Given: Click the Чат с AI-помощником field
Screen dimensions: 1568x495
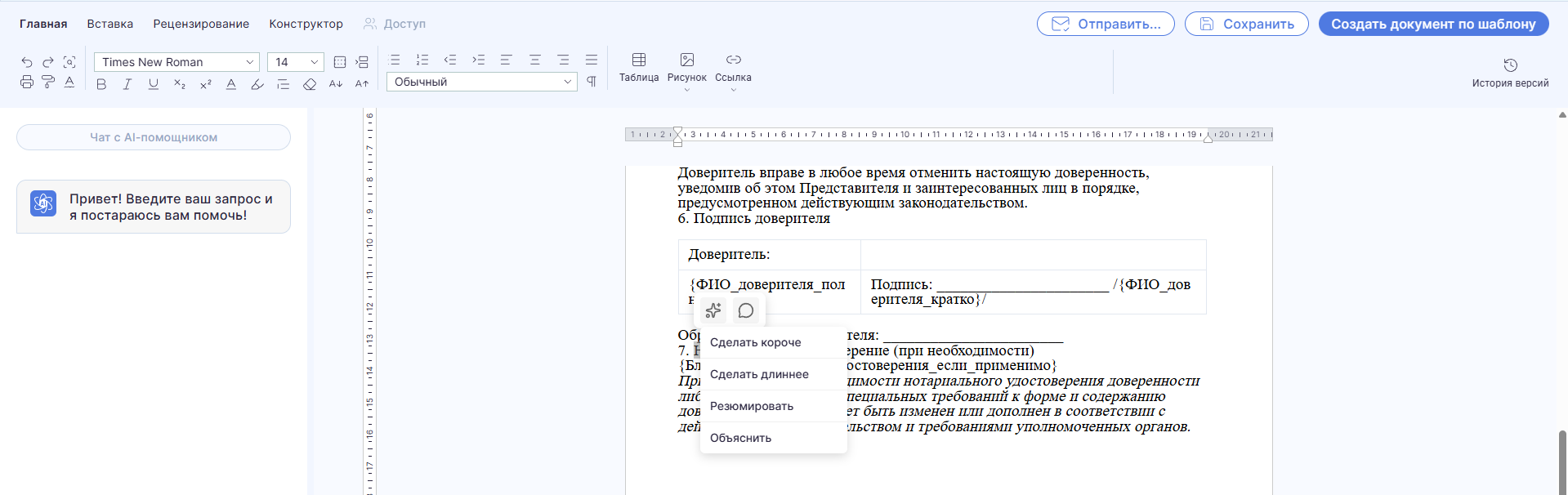Looking at the screenshot, I should coord(154,137).
